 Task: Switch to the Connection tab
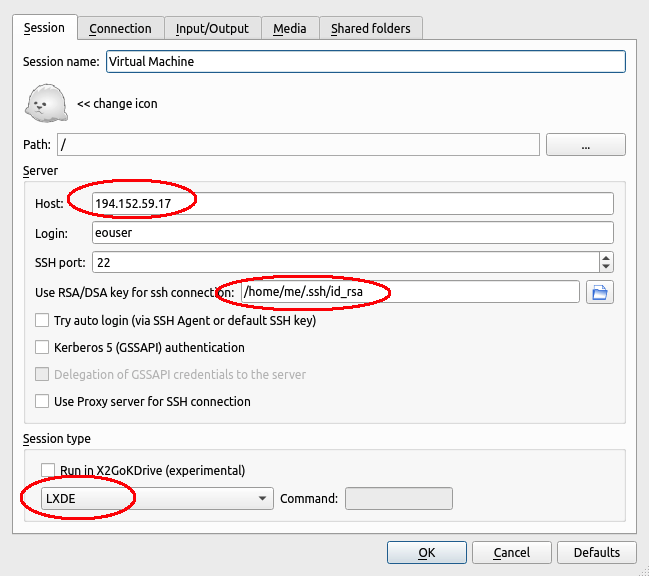120,29
